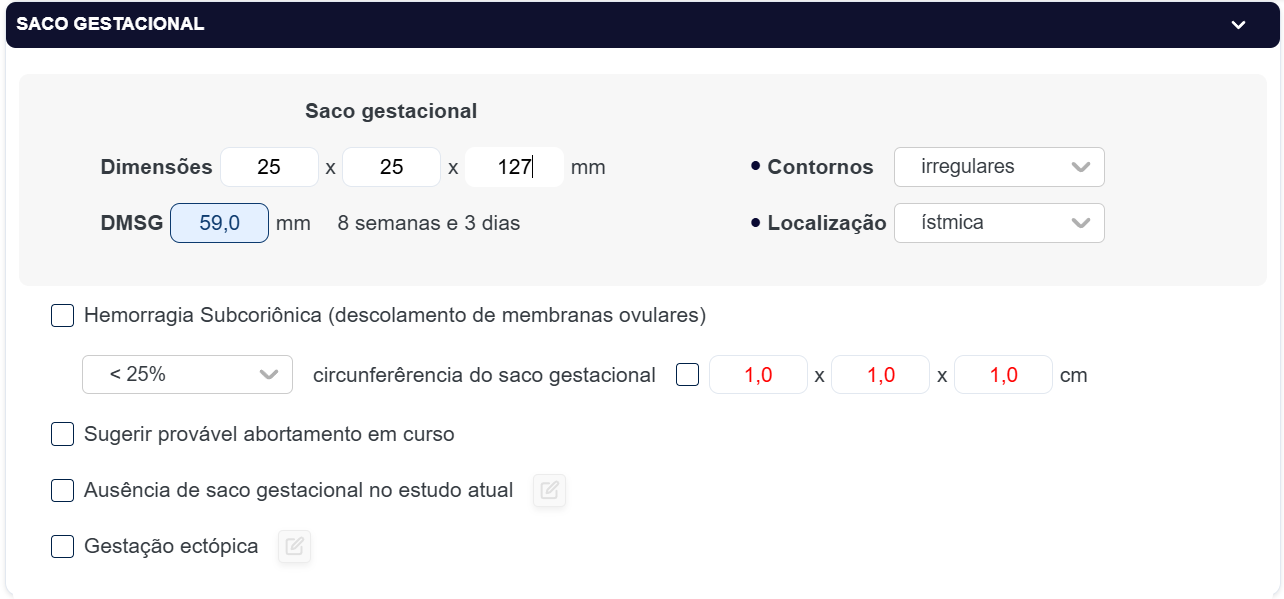Check Hemorragia Subcoriônica checkbox
The width and height of the screenshot is (1284, 599).
[63, 316]
